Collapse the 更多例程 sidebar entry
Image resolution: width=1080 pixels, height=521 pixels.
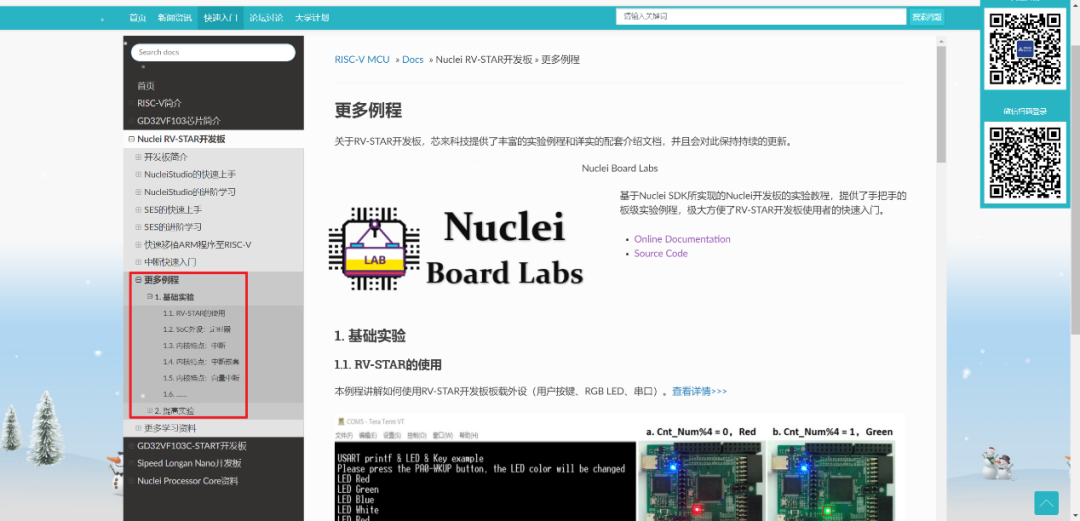point(138,280)
